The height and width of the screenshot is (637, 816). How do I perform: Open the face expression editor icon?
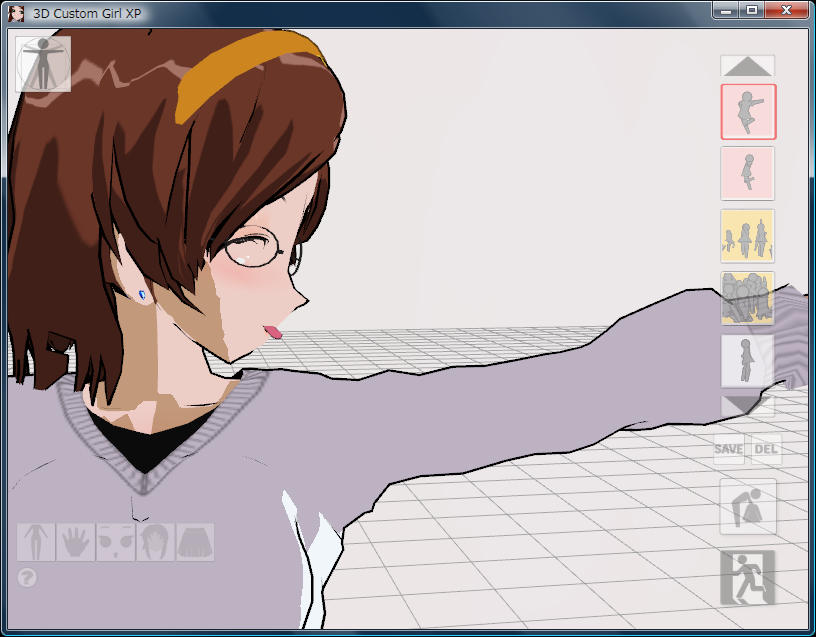[x=115, y=542]
